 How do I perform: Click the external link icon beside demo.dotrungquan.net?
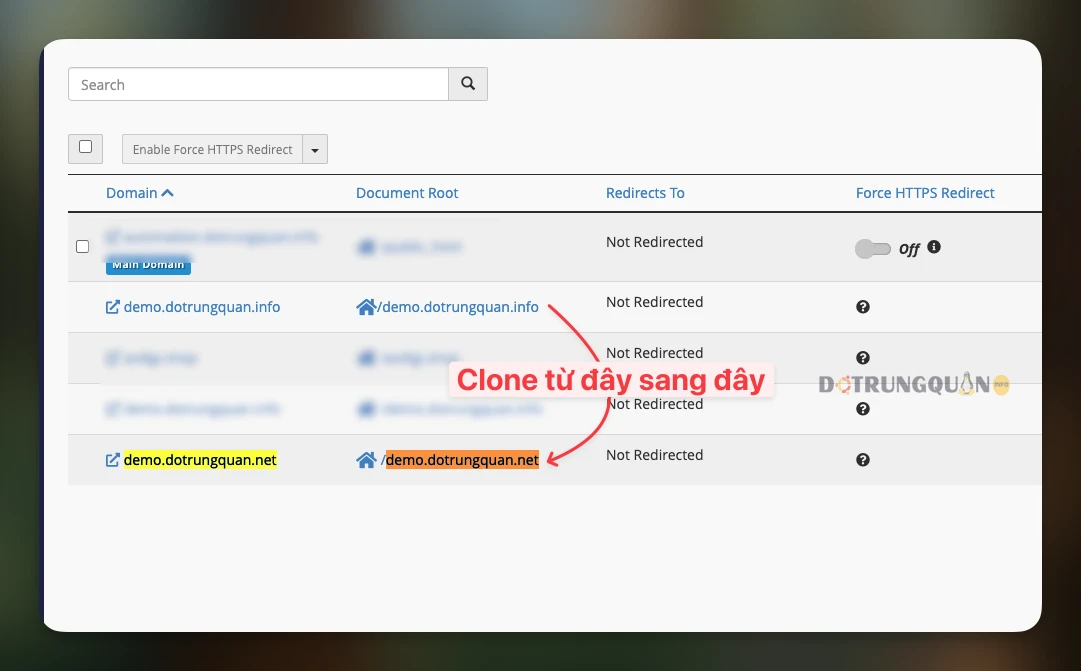(113, 461)
